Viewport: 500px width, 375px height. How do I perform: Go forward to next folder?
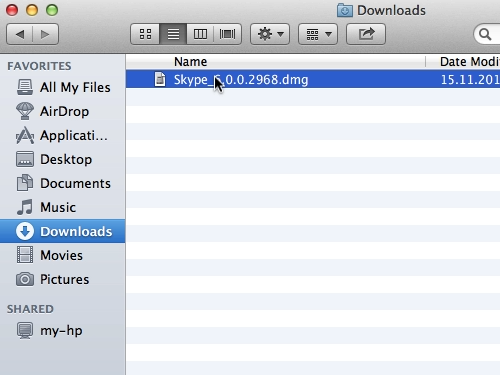(45, 34)
